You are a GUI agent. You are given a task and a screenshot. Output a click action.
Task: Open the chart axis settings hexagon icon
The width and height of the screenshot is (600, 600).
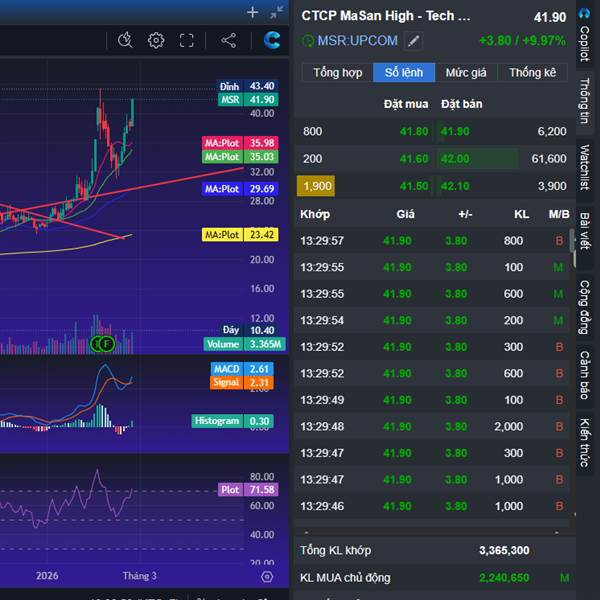point(267,576)
